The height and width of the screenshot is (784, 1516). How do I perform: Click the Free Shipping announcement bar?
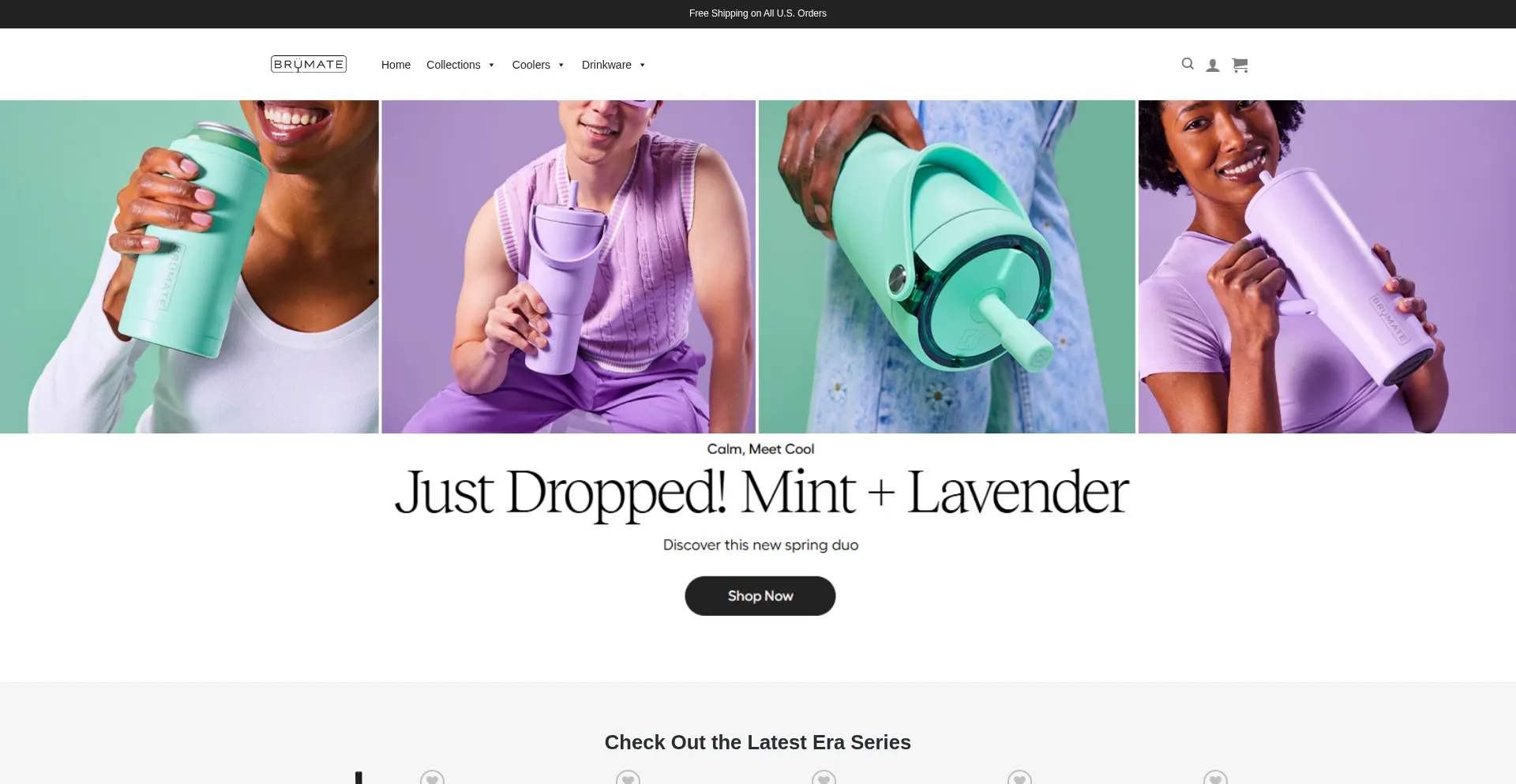click(x=758, y=13)
